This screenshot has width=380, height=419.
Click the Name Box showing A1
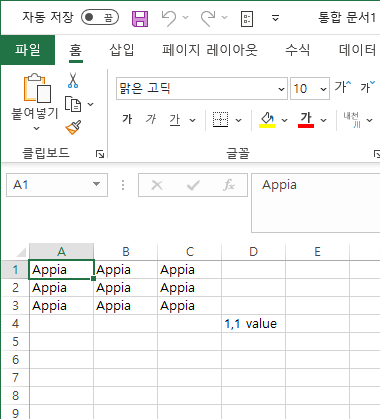(57, 185)
